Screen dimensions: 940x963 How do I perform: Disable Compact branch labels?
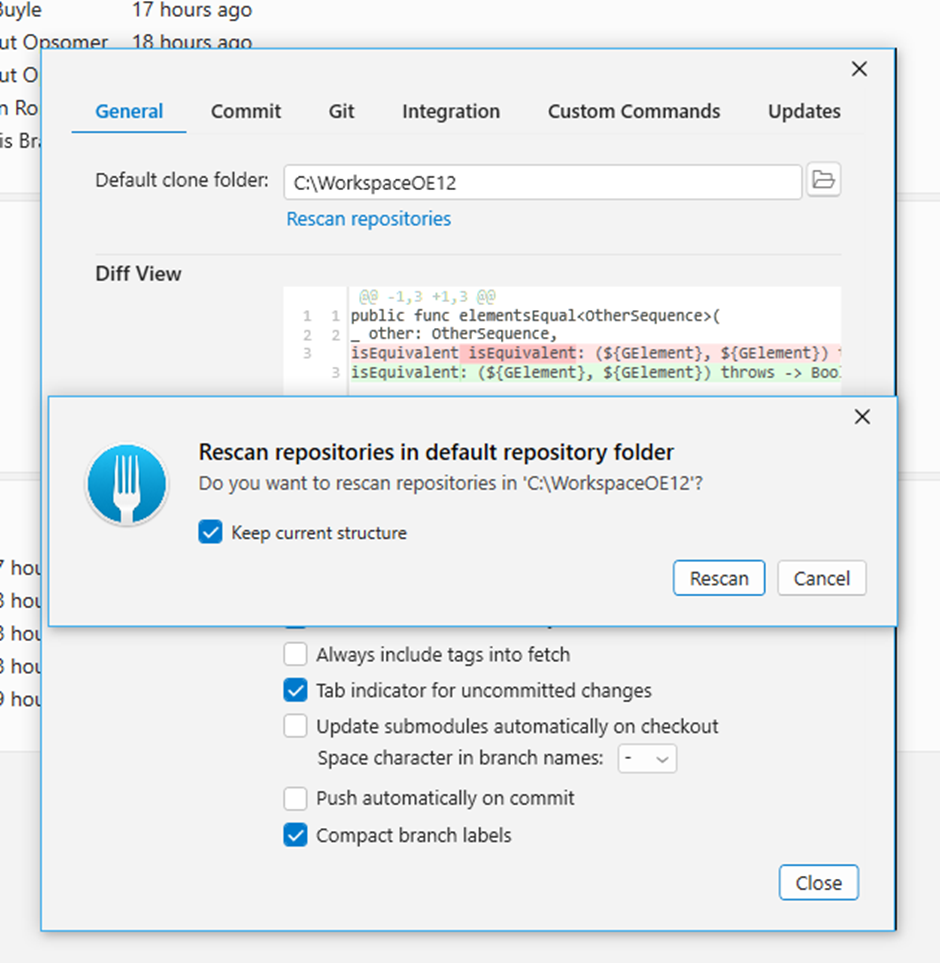[x=296, y=834]
